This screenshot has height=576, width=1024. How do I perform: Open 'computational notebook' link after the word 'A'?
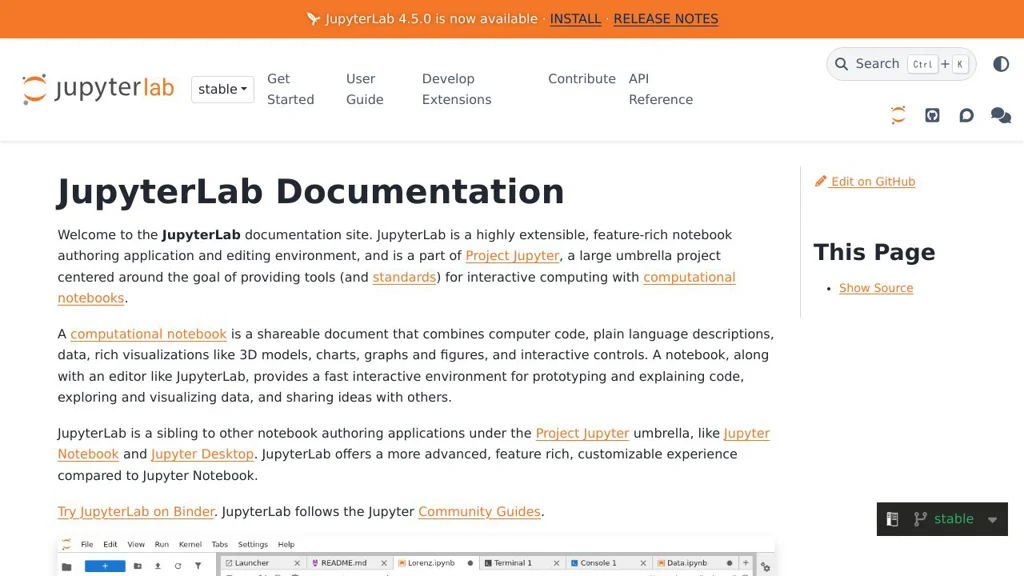(148, 334)
